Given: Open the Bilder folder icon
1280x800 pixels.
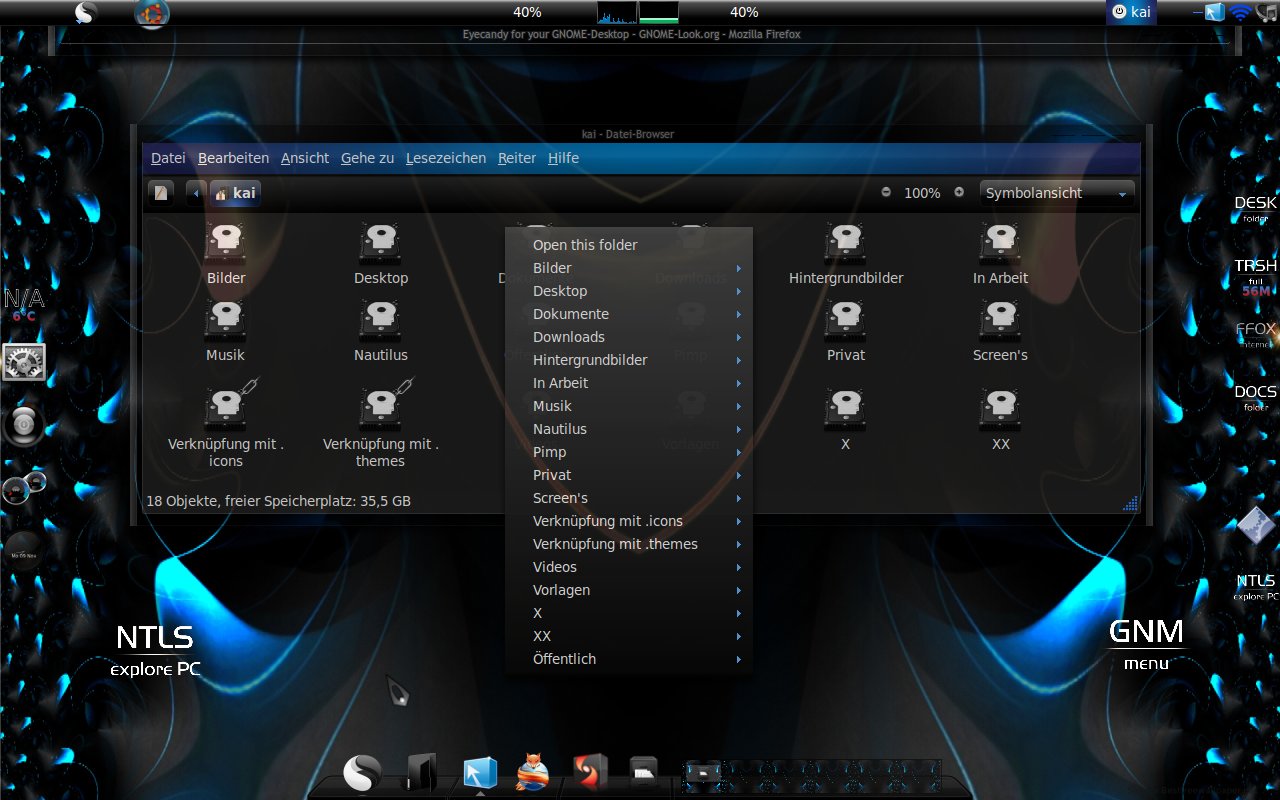Looking at the screenshot, I should tap(226, 243).
